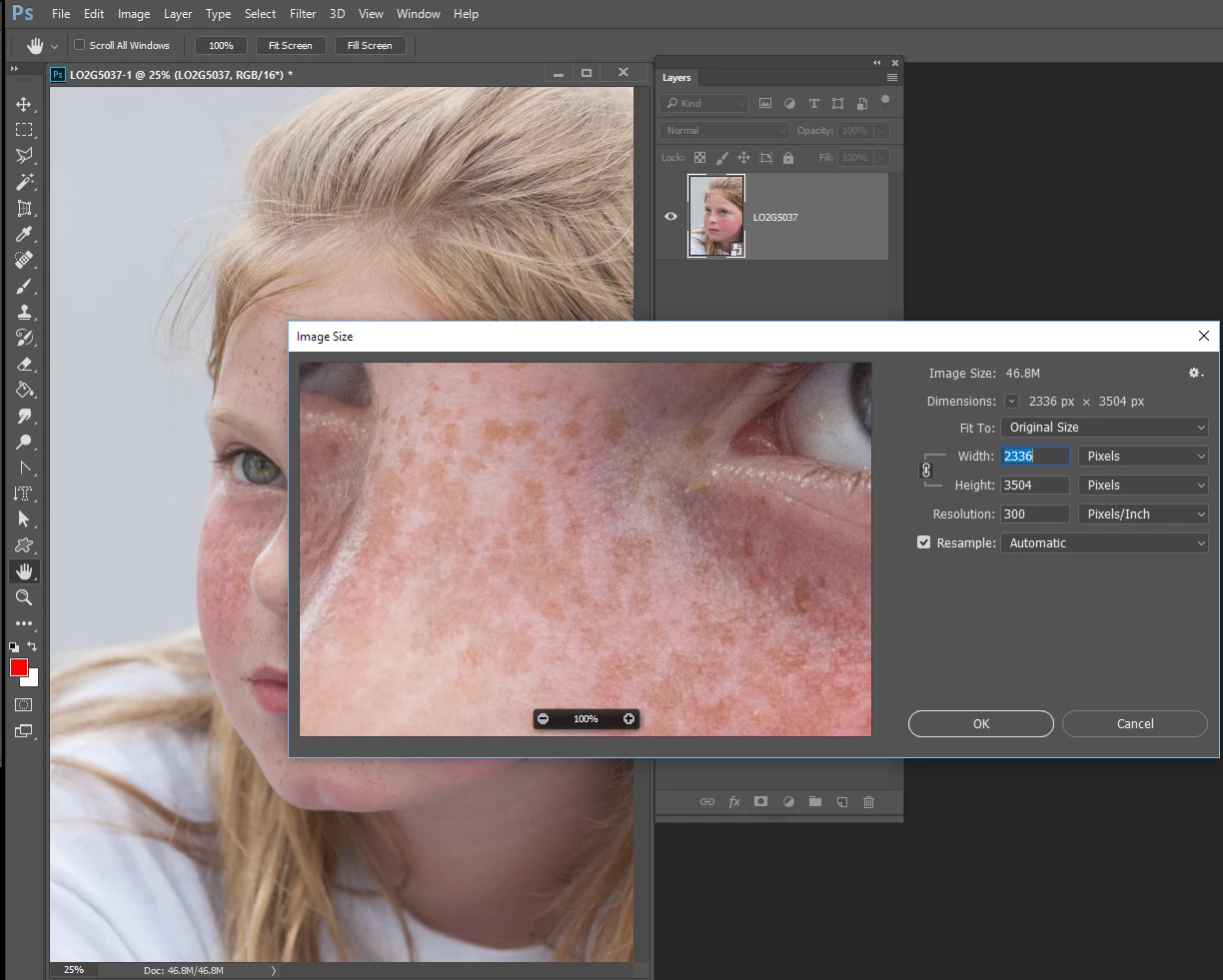Toggle constrain proportions link icon

(926, 471)
